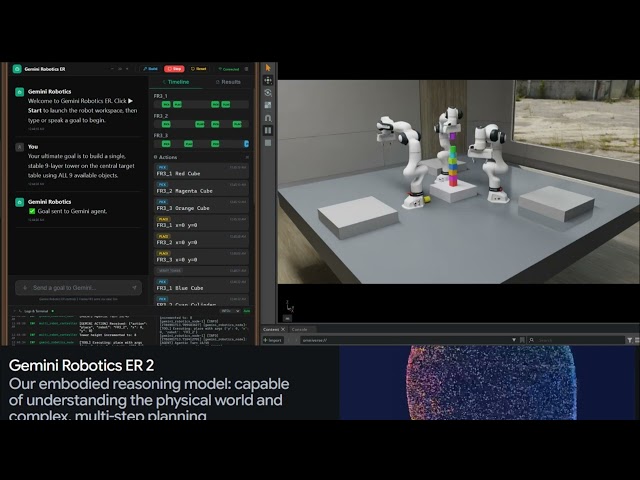Screen dimensions: 640x480
Task: Click first pick marker in FR3_1 timeline
Action: tap(166, 104)
